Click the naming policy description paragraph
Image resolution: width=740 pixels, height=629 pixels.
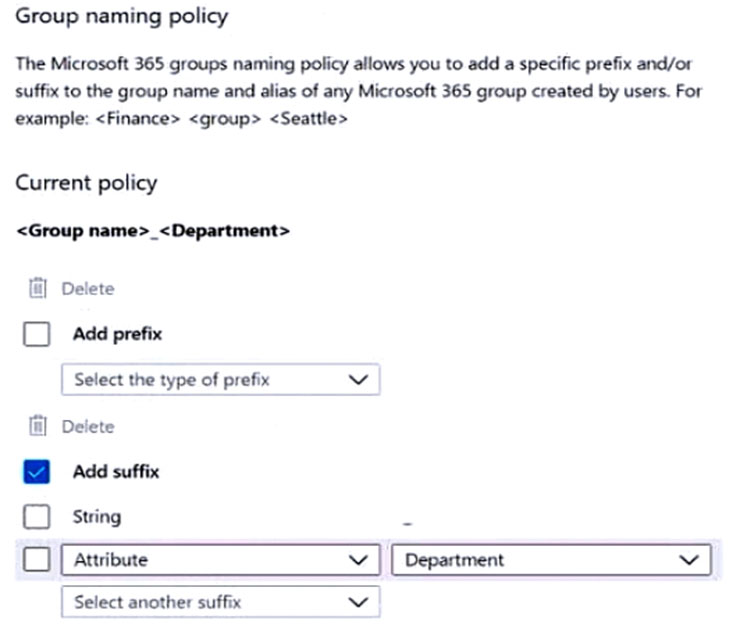pos(359,91)
